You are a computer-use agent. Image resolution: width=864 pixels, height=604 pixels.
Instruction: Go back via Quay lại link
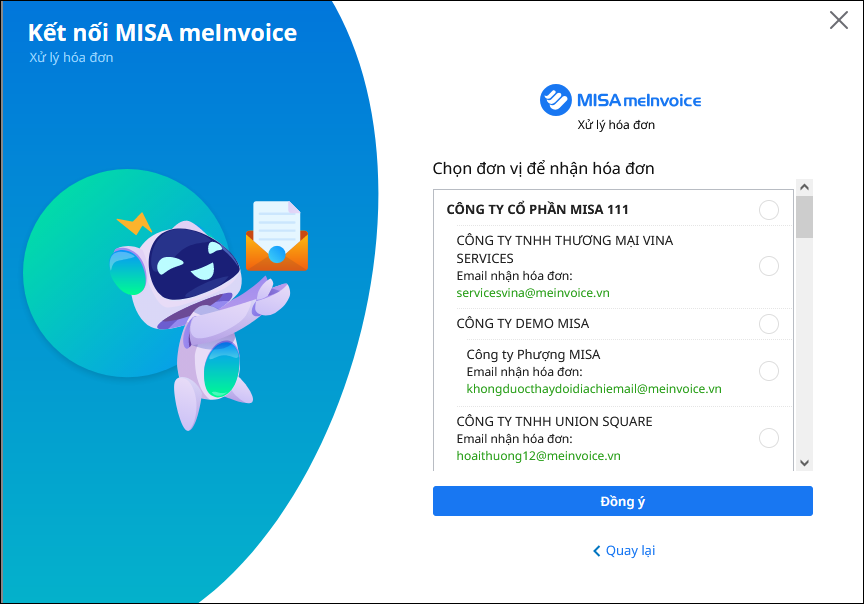(630, 551)
